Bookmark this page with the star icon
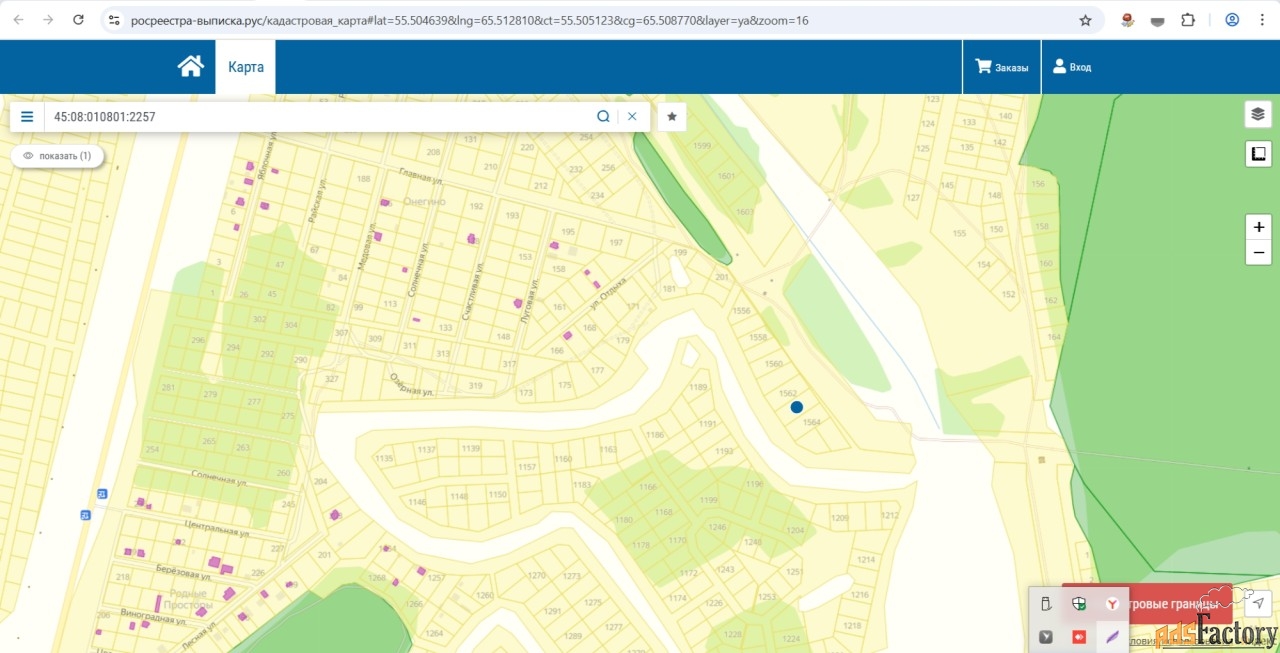The height and width of the screenshot is (653, 1280). point(1085,20)
